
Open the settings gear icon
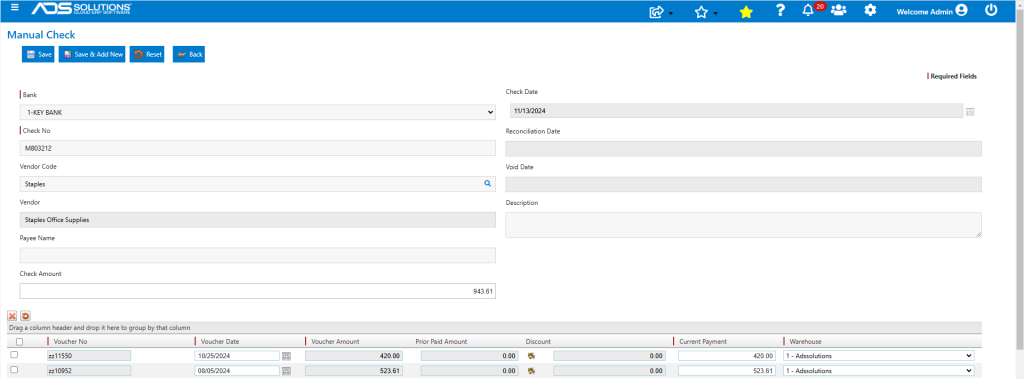tap(870, 10)
